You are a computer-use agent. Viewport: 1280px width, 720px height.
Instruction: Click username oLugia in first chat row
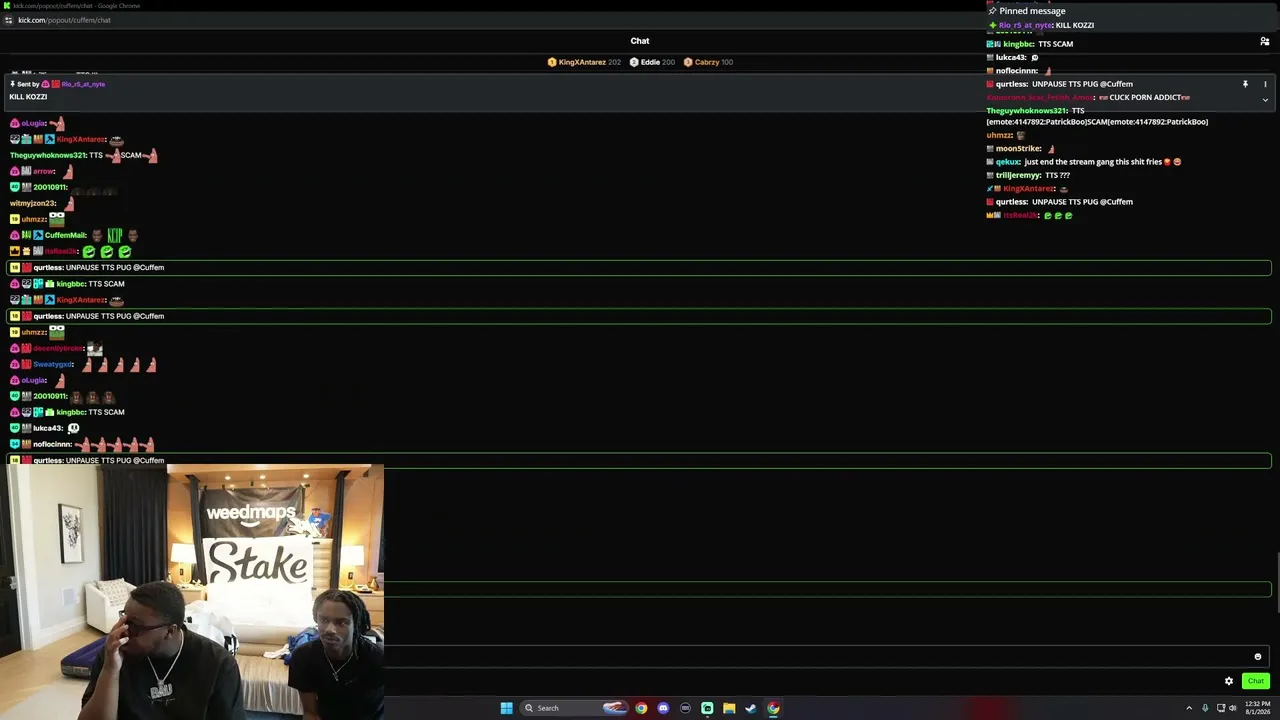pos(33,123)
